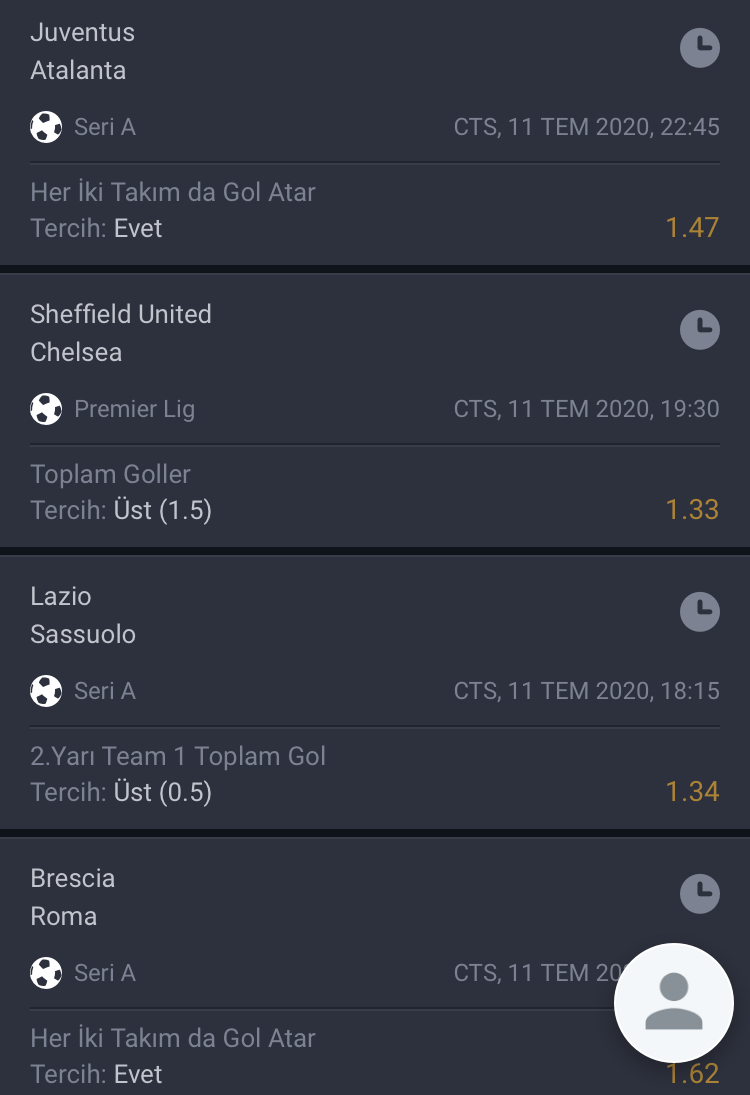Click the Premier Lig league label
Image resolution: width=750 pixels, height=1095 pixels.
tap(135, 409)
